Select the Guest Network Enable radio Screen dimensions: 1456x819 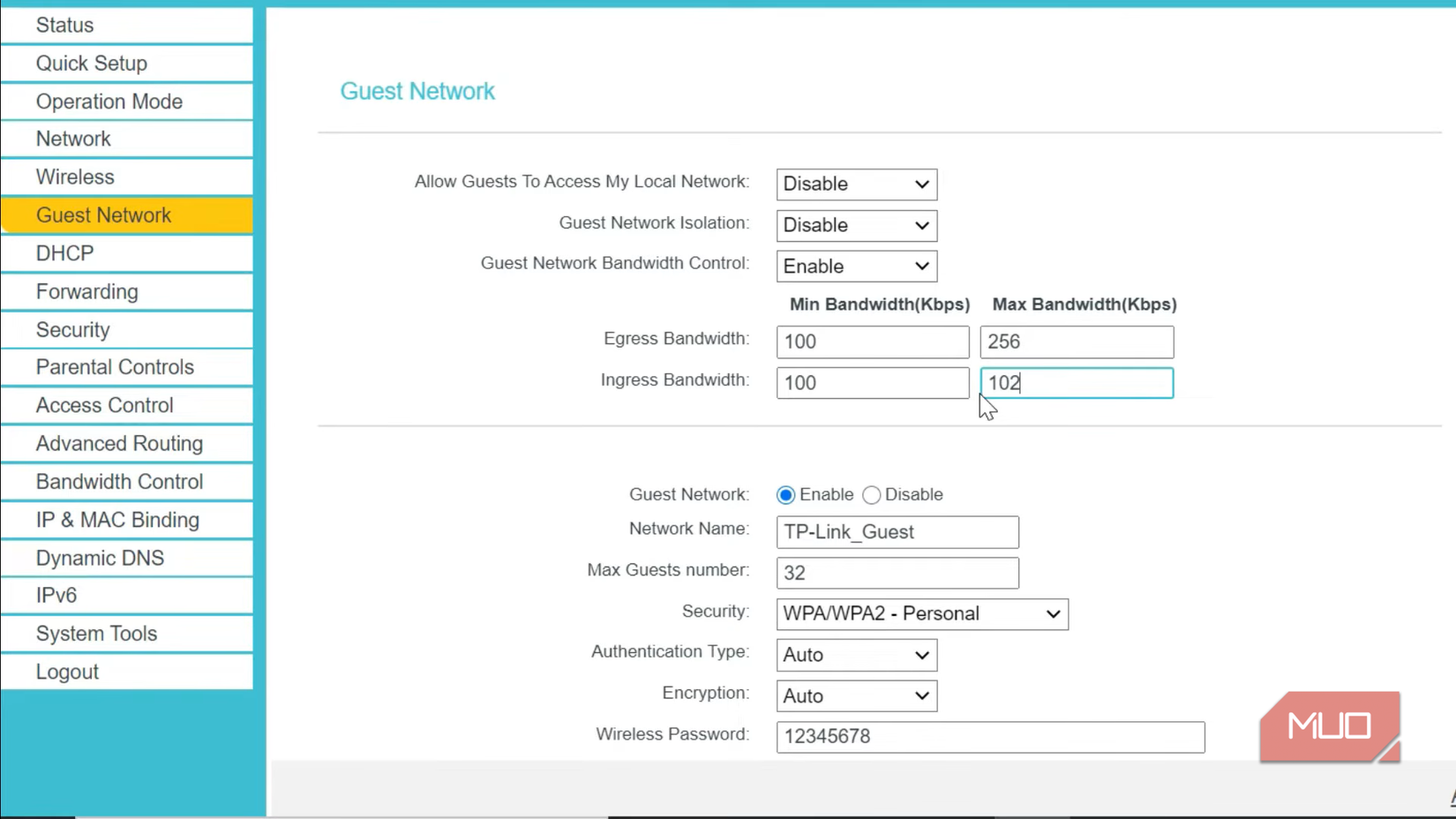[785, 495]
